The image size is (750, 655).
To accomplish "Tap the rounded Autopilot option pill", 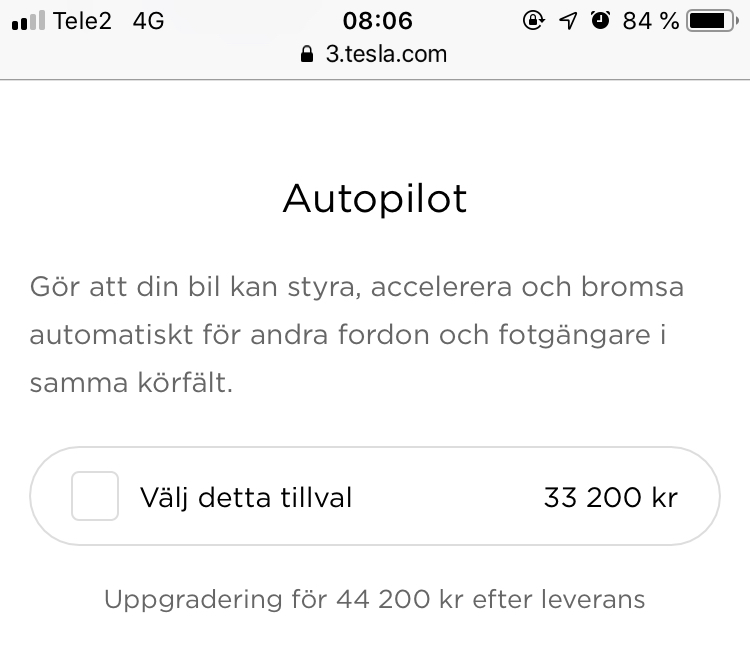I will click(375, 496).
